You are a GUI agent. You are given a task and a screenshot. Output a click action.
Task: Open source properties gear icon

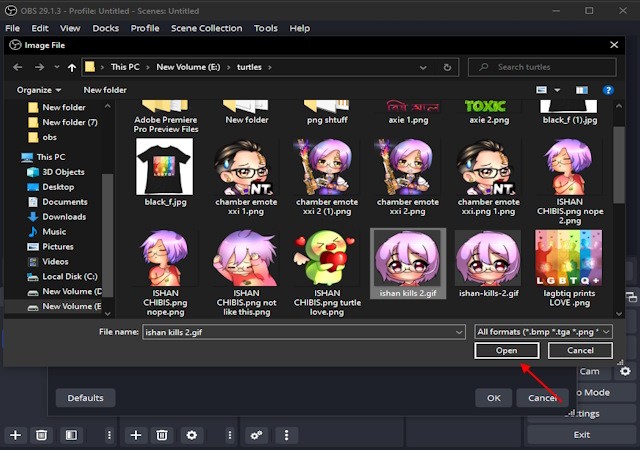coord(191,435)
